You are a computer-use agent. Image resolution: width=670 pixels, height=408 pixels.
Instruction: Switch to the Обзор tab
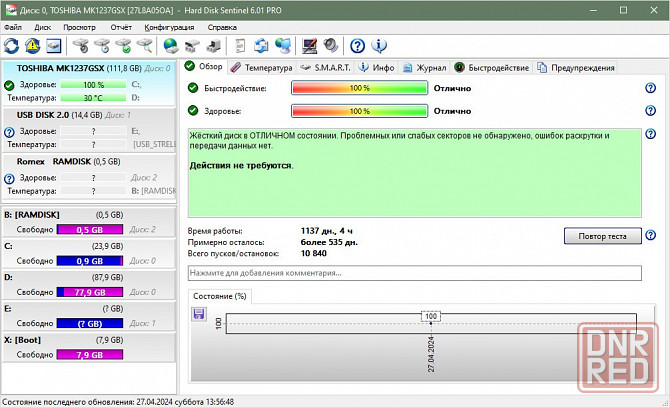204,67
